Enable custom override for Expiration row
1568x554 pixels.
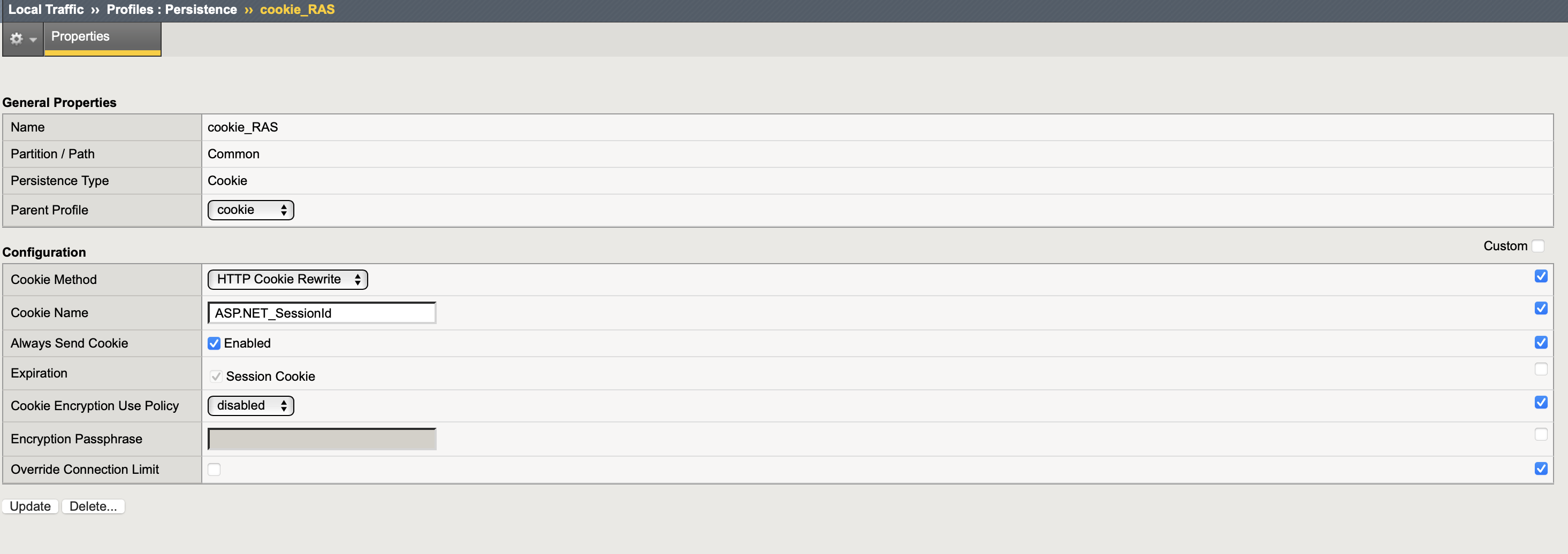1541,369
